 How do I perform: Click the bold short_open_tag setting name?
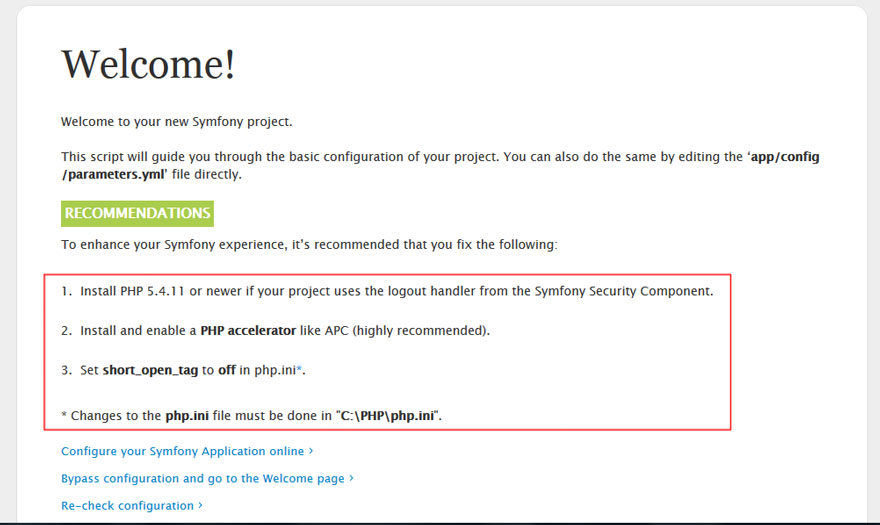tap(150, 371)
